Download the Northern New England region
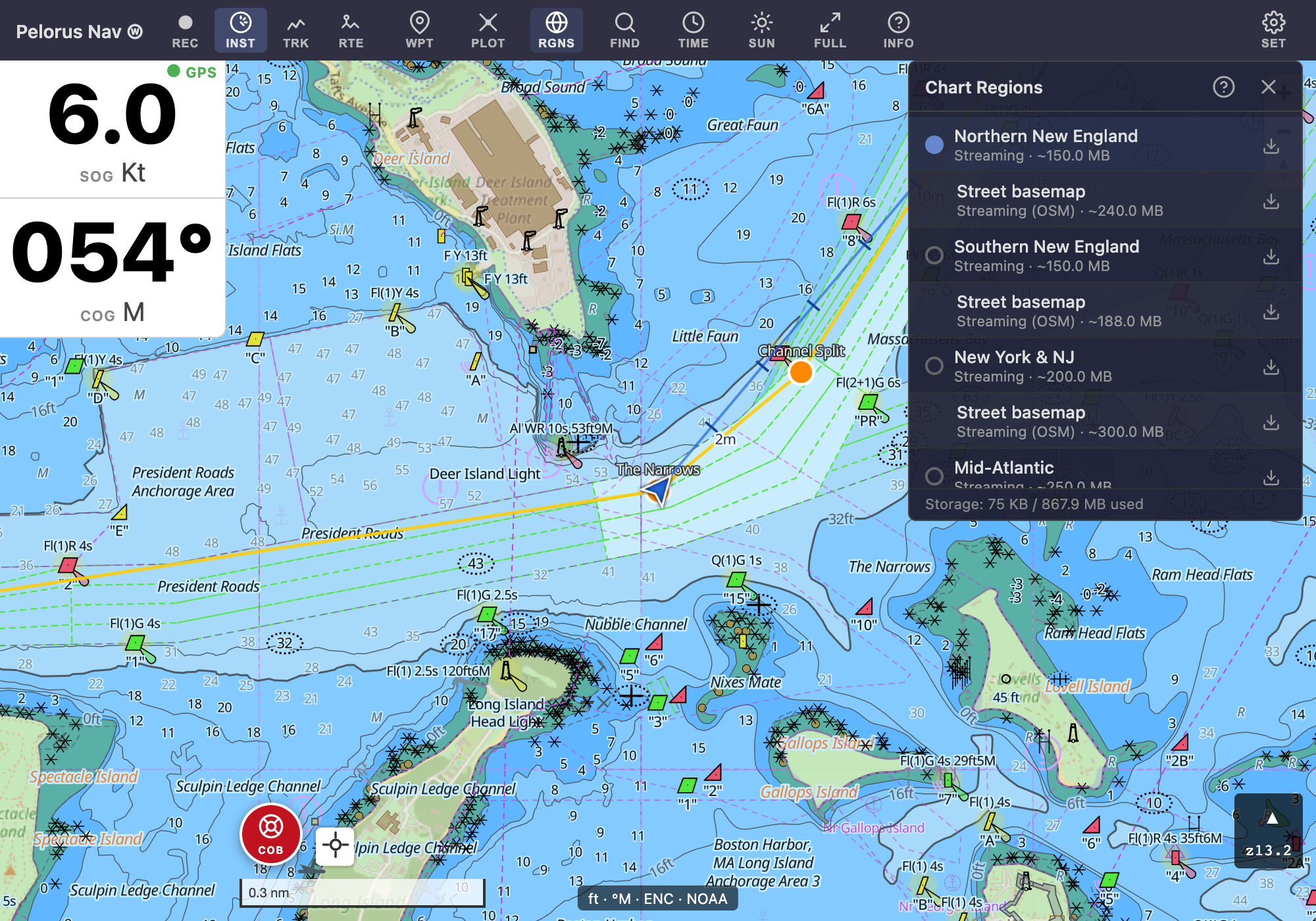 (1271, 146)
